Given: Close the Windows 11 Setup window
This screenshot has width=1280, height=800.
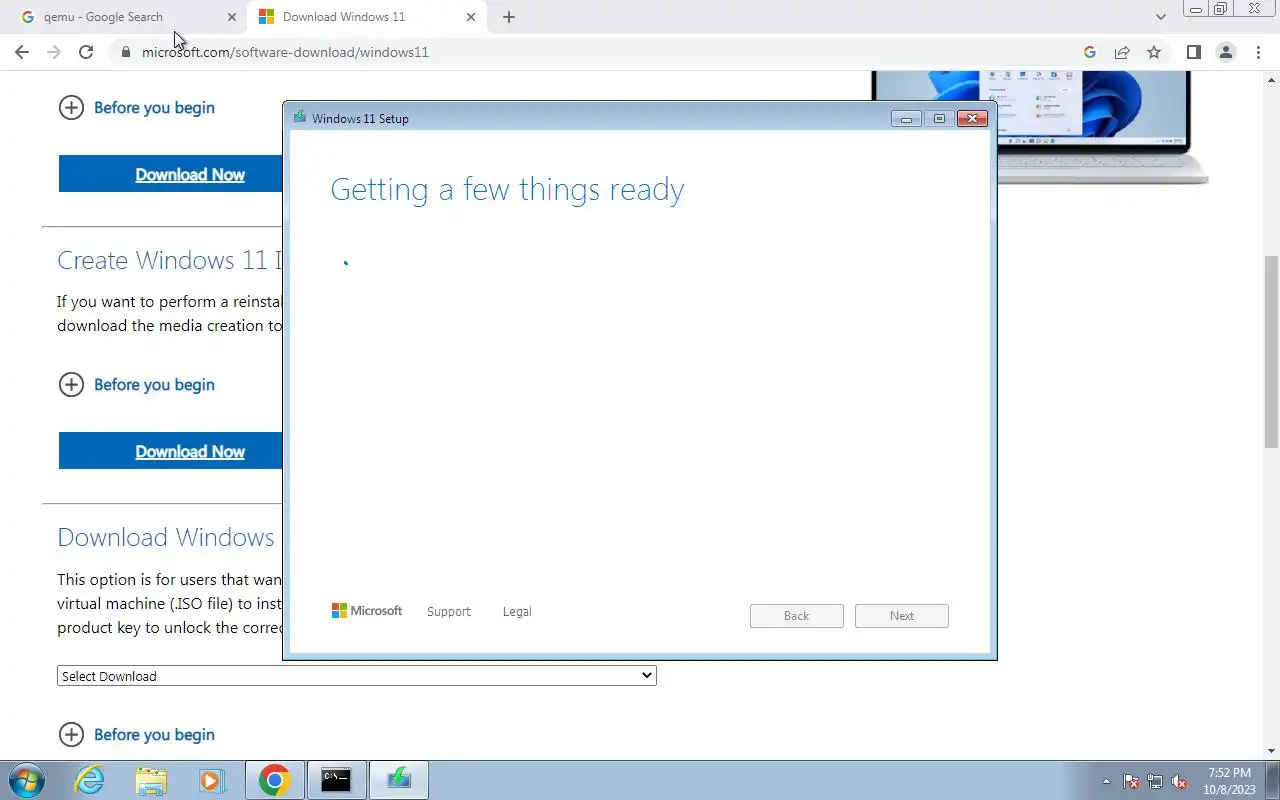Looking at the screenshot, I should [972, 119].
